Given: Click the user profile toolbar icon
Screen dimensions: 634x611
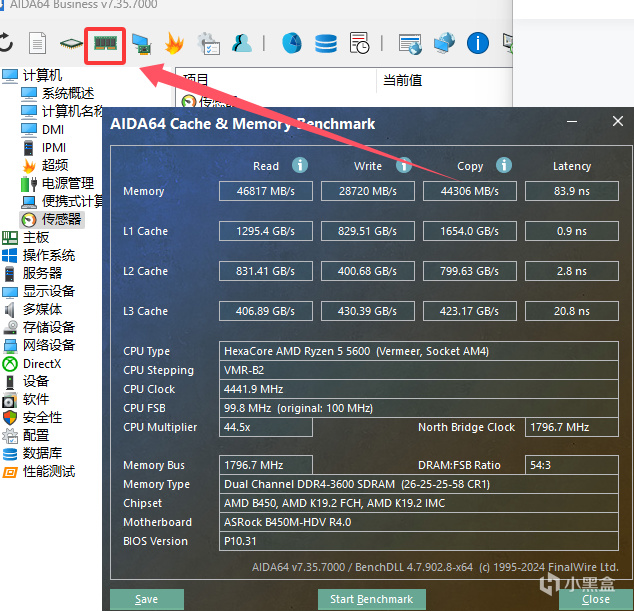Looking at the screenshot, I should click(242, 43).
